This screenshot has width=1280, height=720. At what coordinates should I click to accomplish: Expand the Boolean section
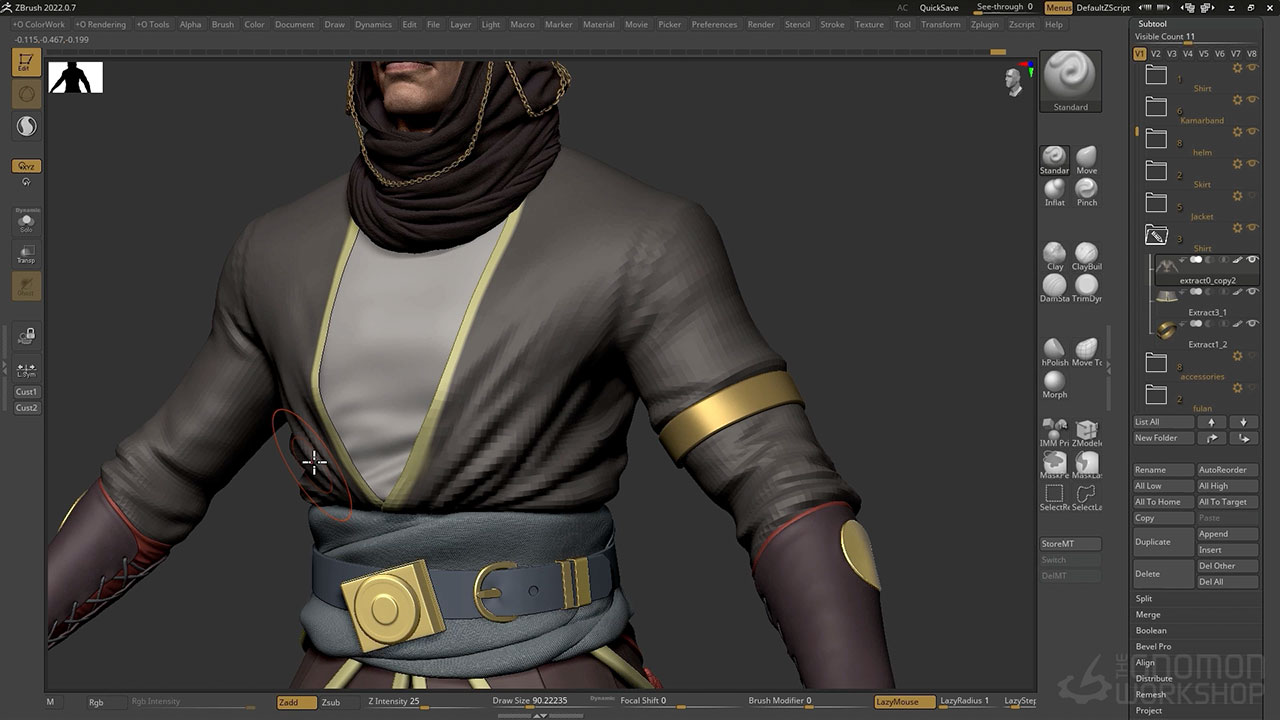pos(1151,630)
